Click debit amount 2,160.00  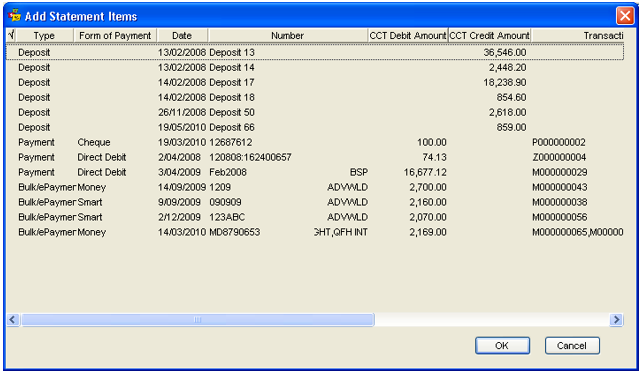pyautogui.click(x=428, y=202)
